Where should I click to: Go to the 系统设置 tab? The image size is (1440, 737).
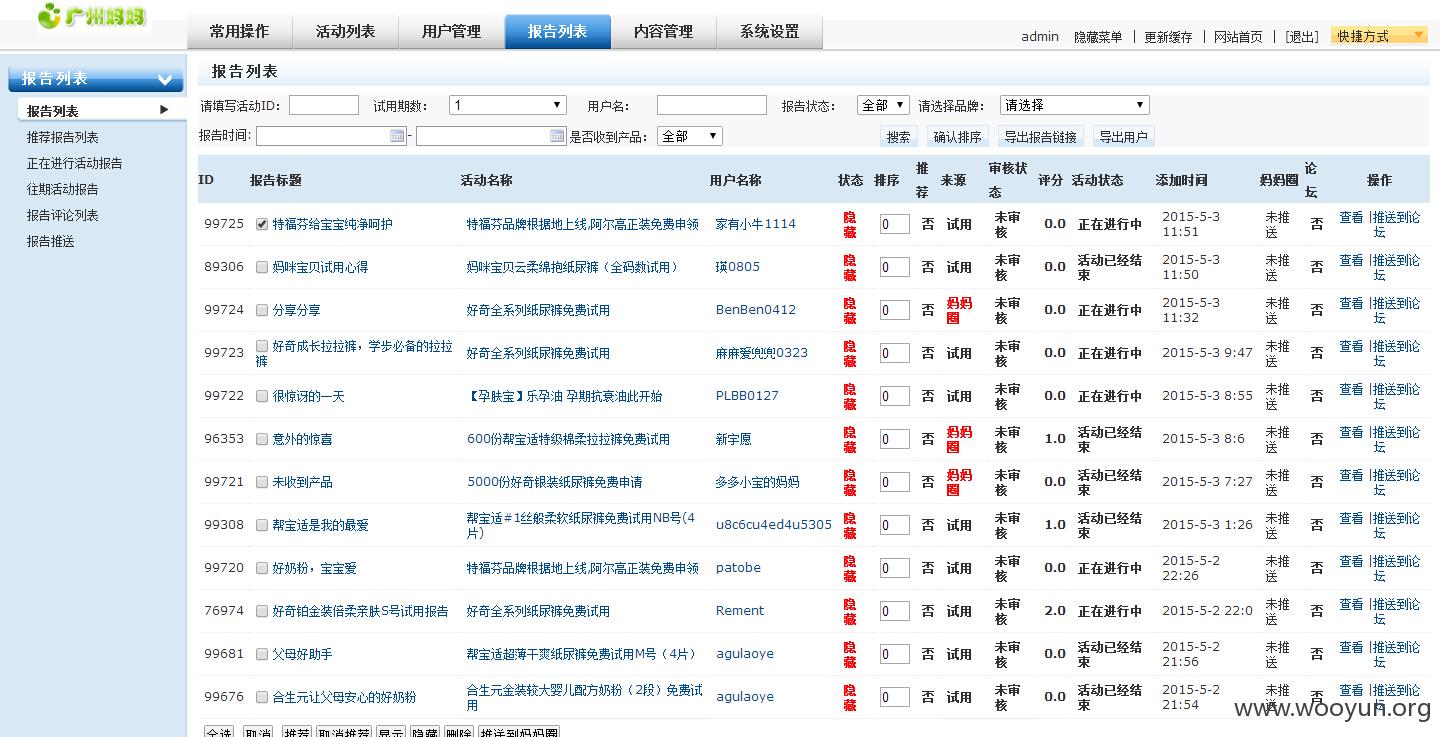point(770,32)
